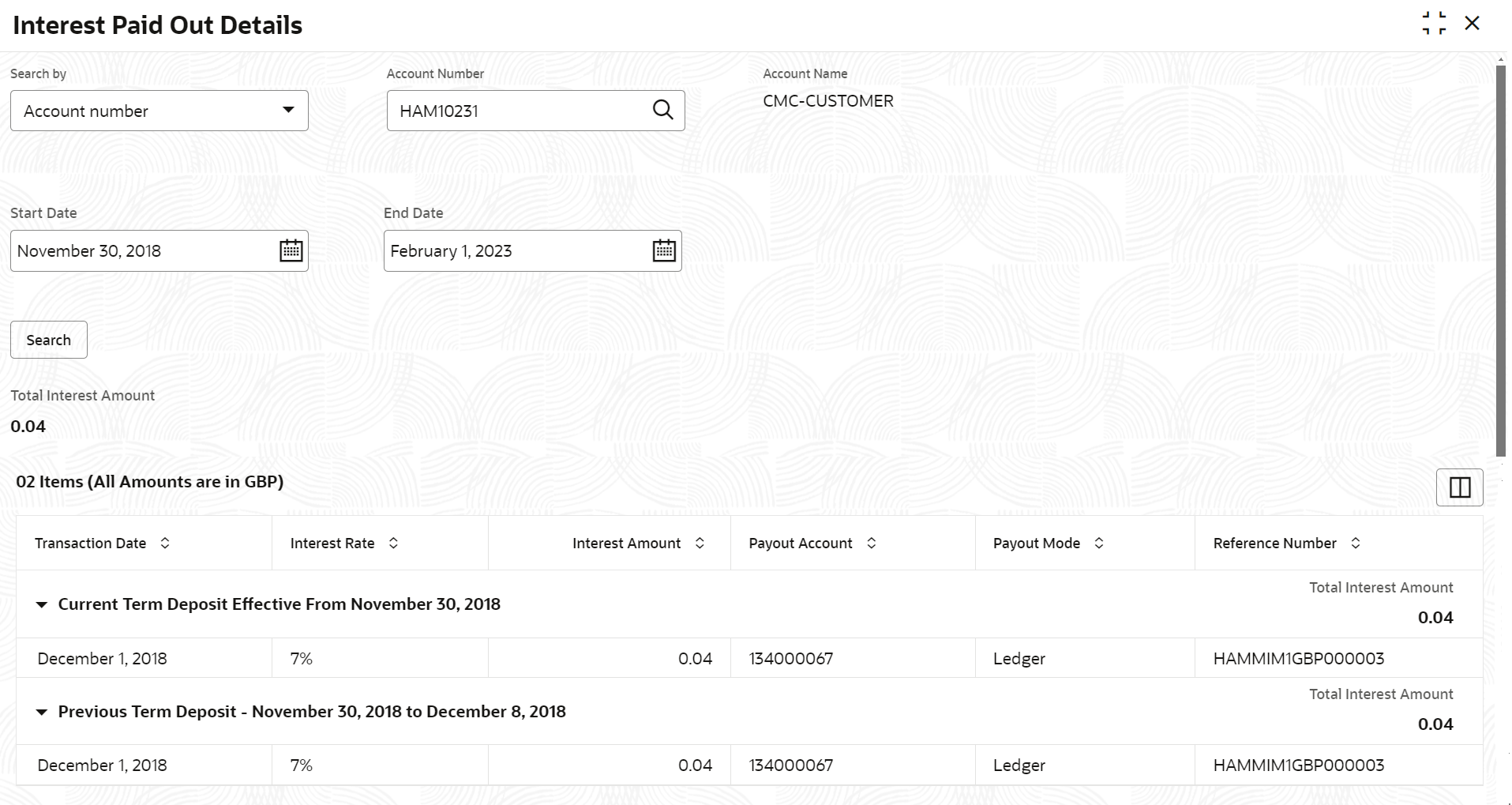
Task: Open the column layout selector icon
Action: (1459, 487)
